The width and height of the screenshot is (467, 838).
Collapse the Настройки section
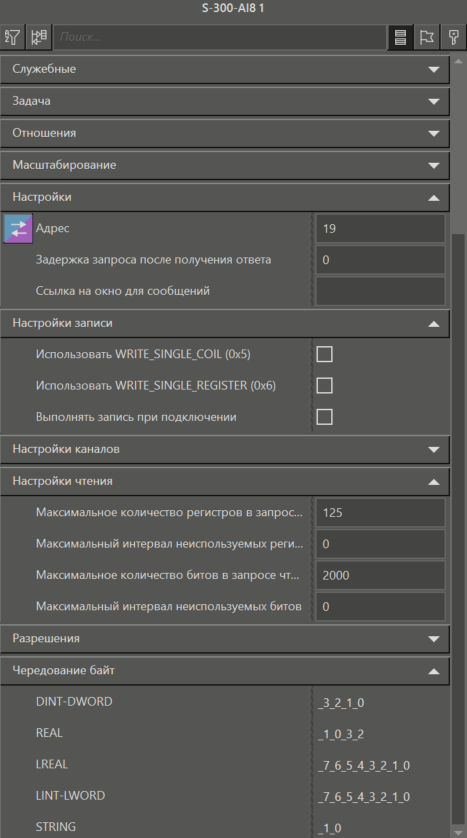click(x=224, y=197)
